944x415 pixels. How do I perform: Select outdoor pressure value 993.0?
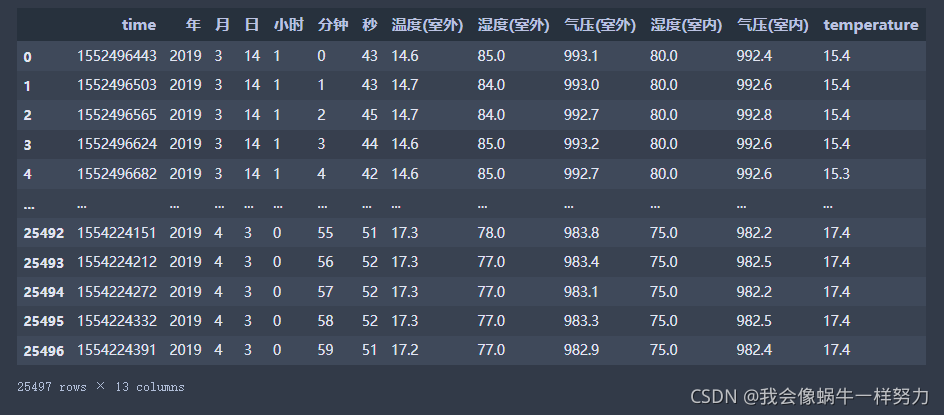(x=582, y=86)
